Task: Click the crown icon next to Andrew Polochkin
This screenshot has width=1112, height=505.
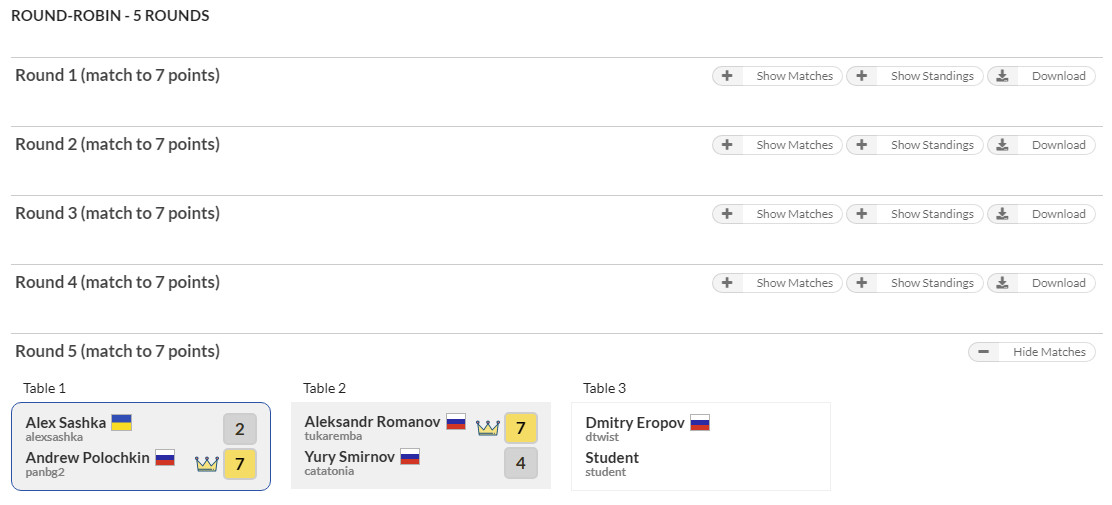Action: [x=206, y=464]
